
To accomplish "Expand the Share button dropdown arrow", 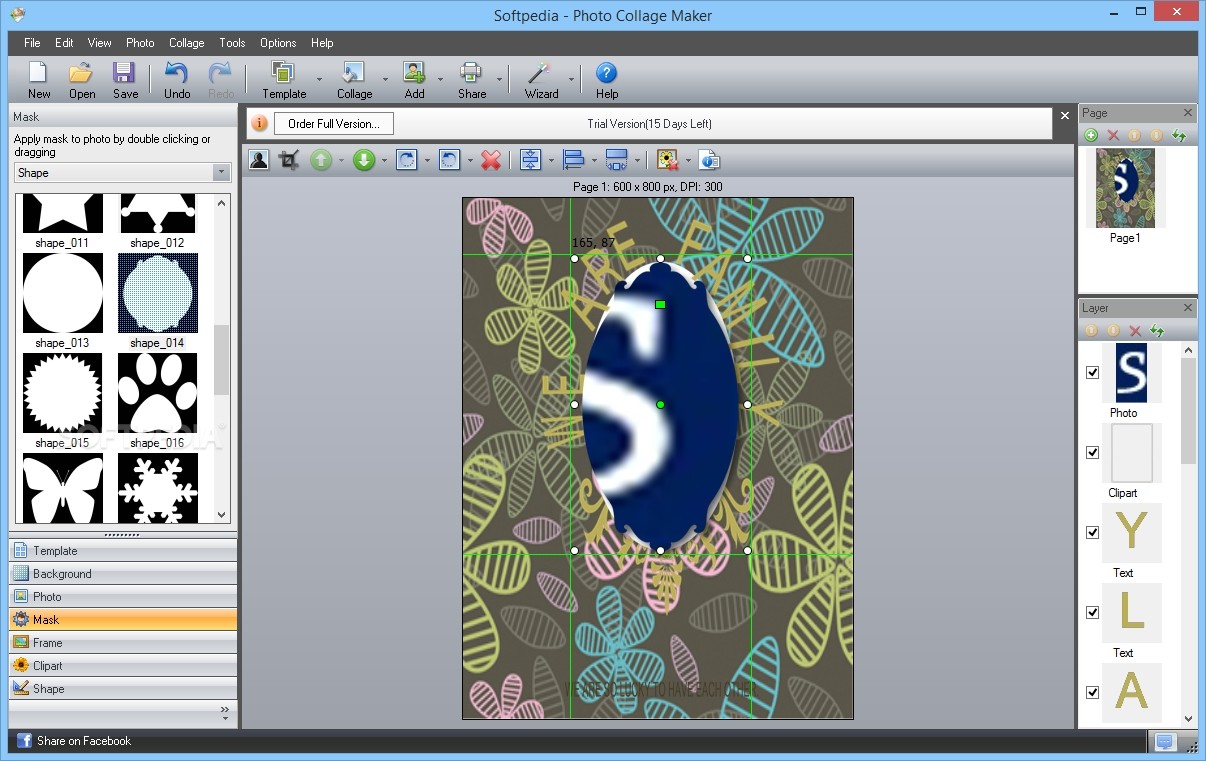I will [x=499, y=79].
